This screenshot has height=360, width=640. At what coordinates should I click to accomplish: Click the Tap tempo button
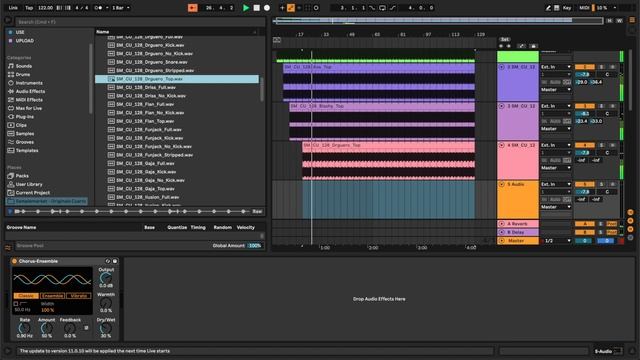click(29, 8)
